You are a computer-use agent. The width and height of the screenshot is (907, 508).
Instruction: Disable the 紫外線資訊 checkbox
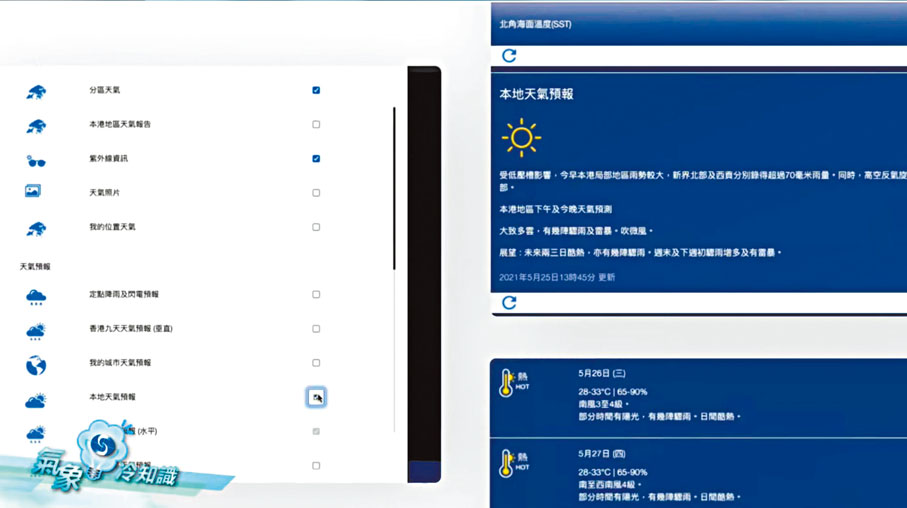point(316,159)
